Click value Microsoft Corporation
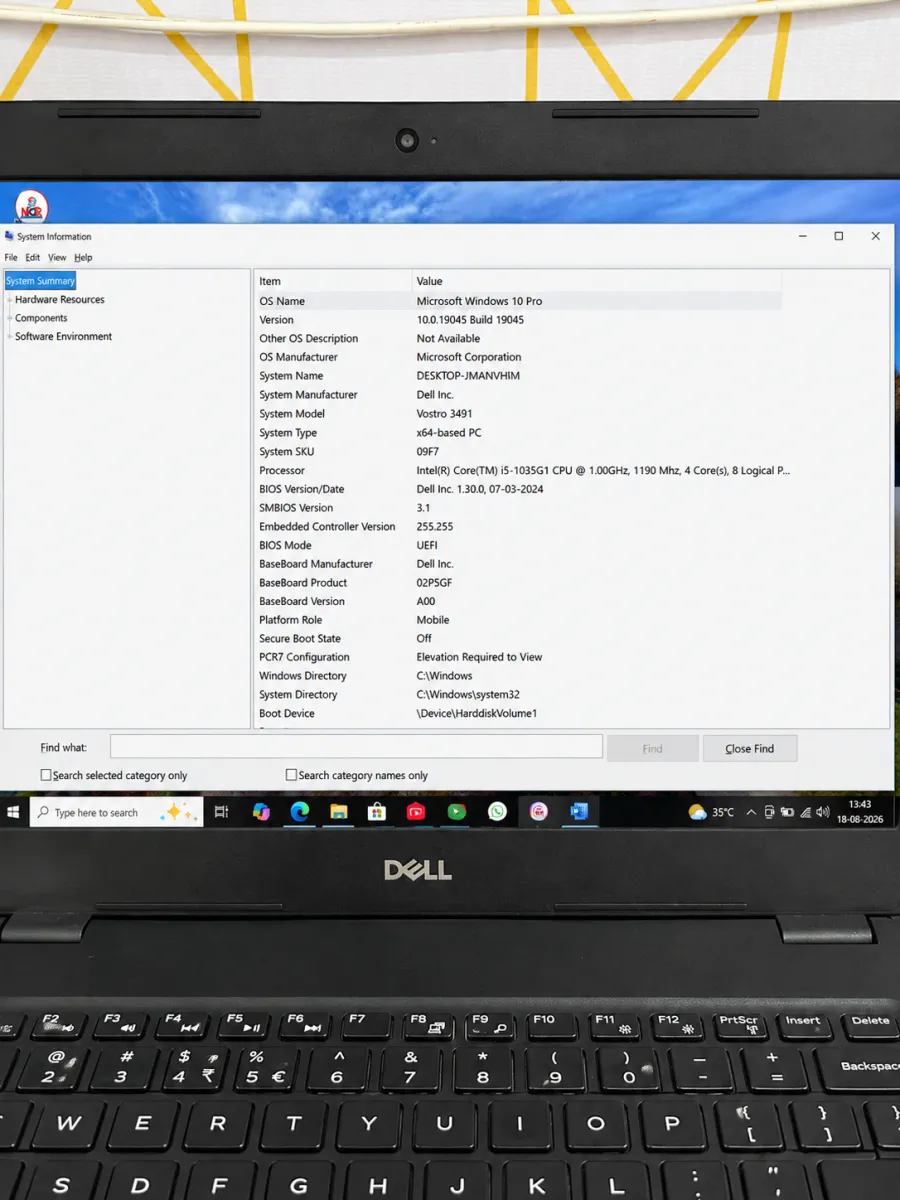 click(x=469, y=357)
